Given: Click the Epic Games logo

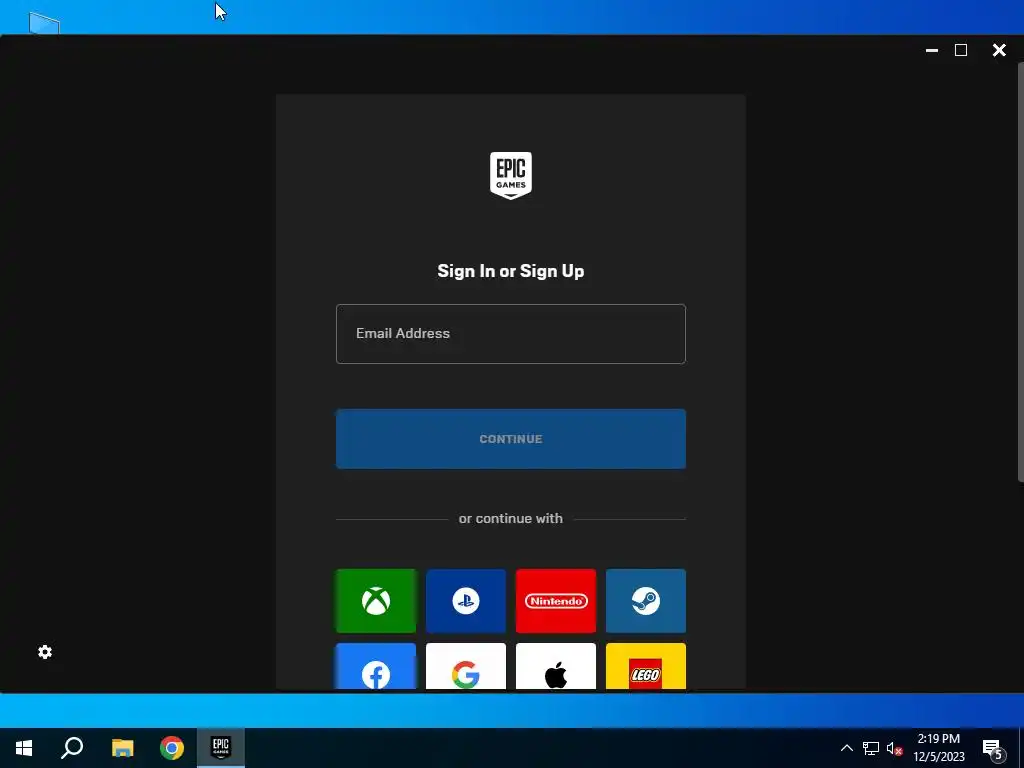Looking at the screenshot, I should (x=511, y=175).
